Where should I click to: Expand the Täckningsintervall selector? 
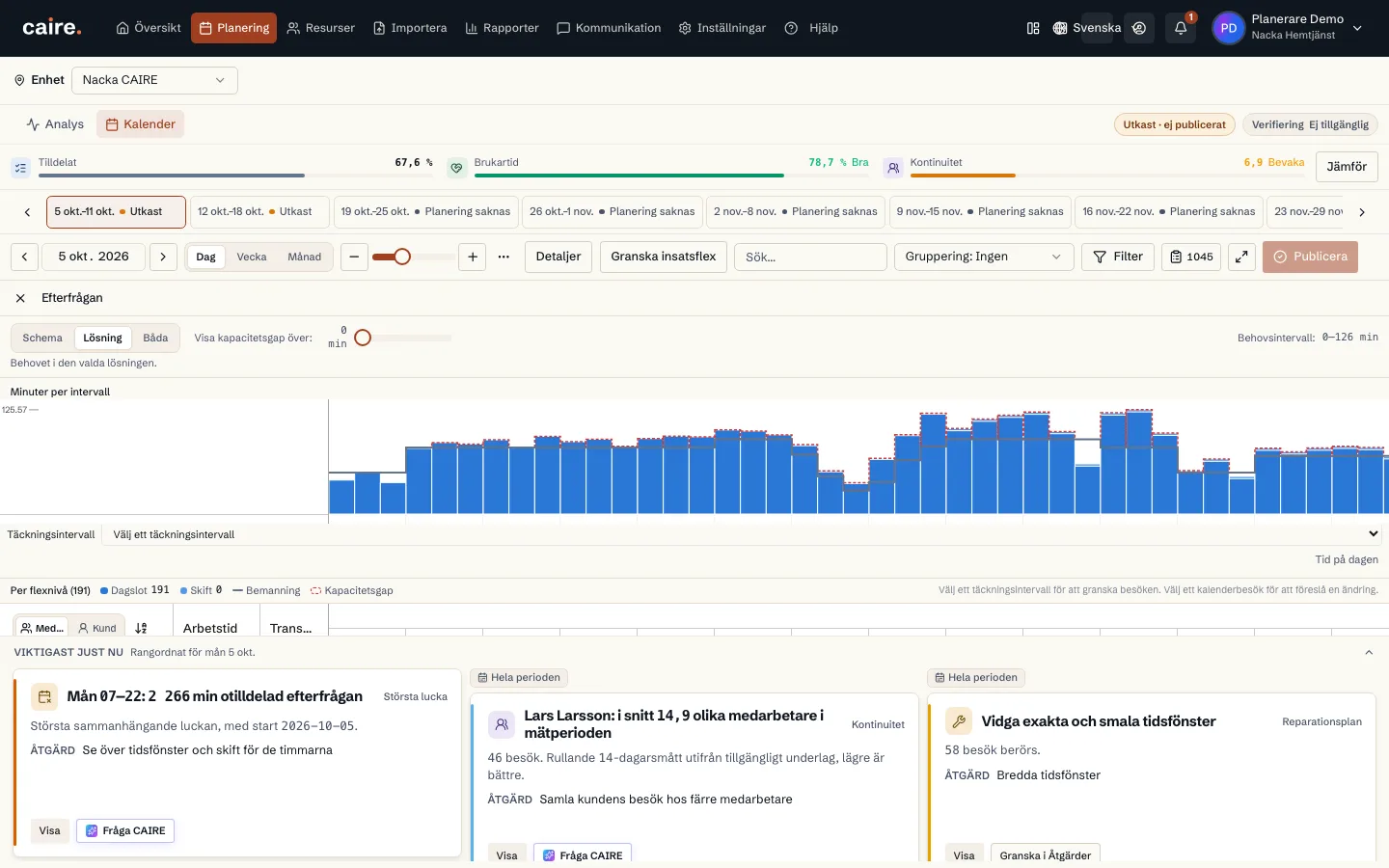coord(745,534)
